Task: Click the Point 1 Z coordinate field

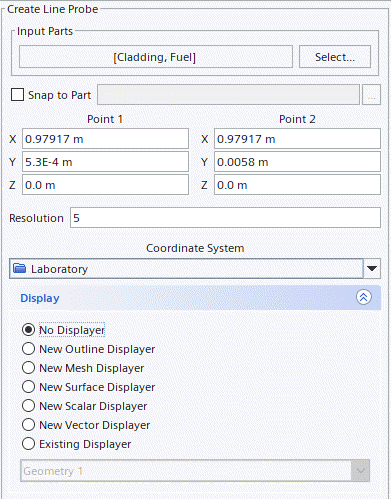Action: (x=105, y=185)
